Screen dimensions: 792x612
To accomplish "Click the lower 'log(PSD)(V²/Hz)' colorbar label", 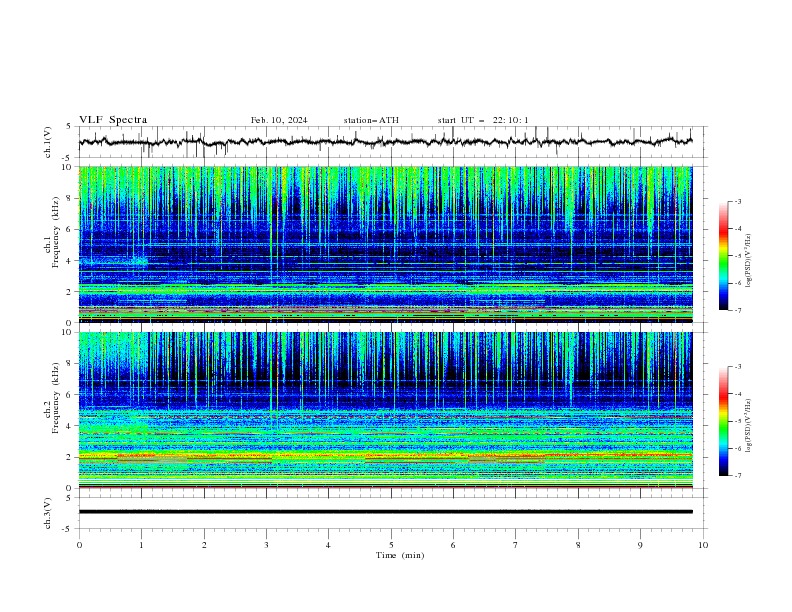I will click(748, 426).
